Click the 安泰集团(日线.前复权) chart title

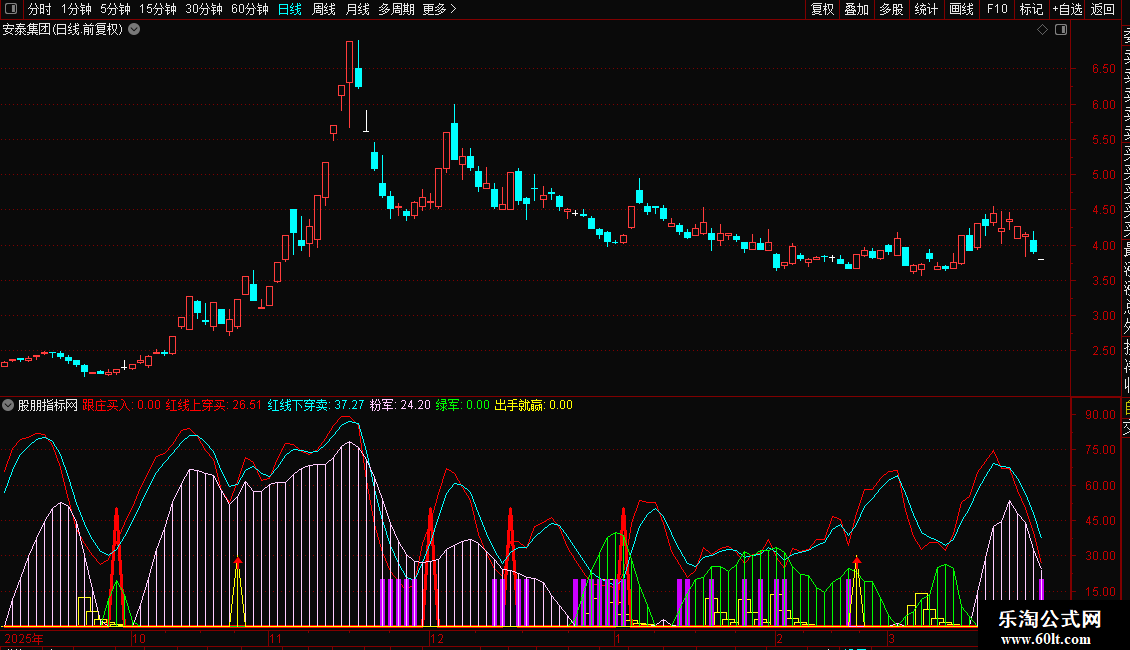point(63,30)
